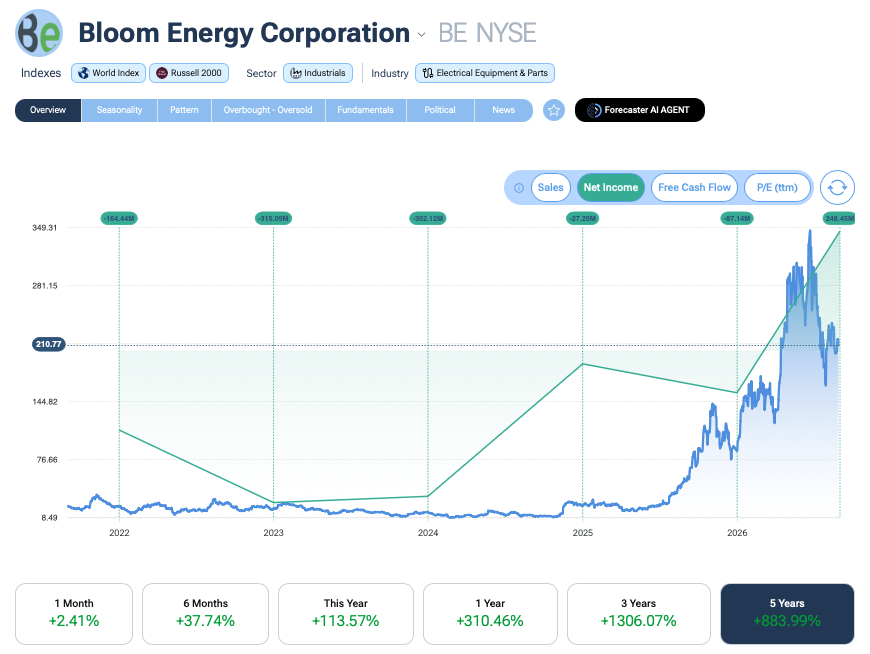Add stock to favorites with star icon
Image resolution: width=870 pixels, height=654 pixels.
554,110
